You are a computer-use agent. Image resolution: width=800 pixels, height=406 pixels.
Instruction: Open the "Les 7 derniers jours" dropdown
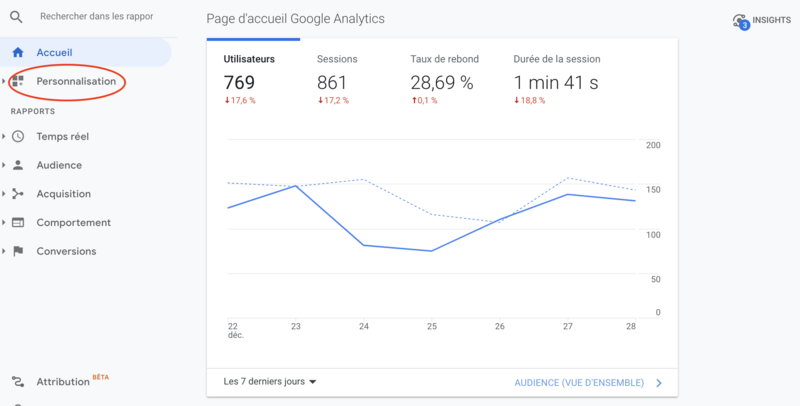(x=270, y=382)
